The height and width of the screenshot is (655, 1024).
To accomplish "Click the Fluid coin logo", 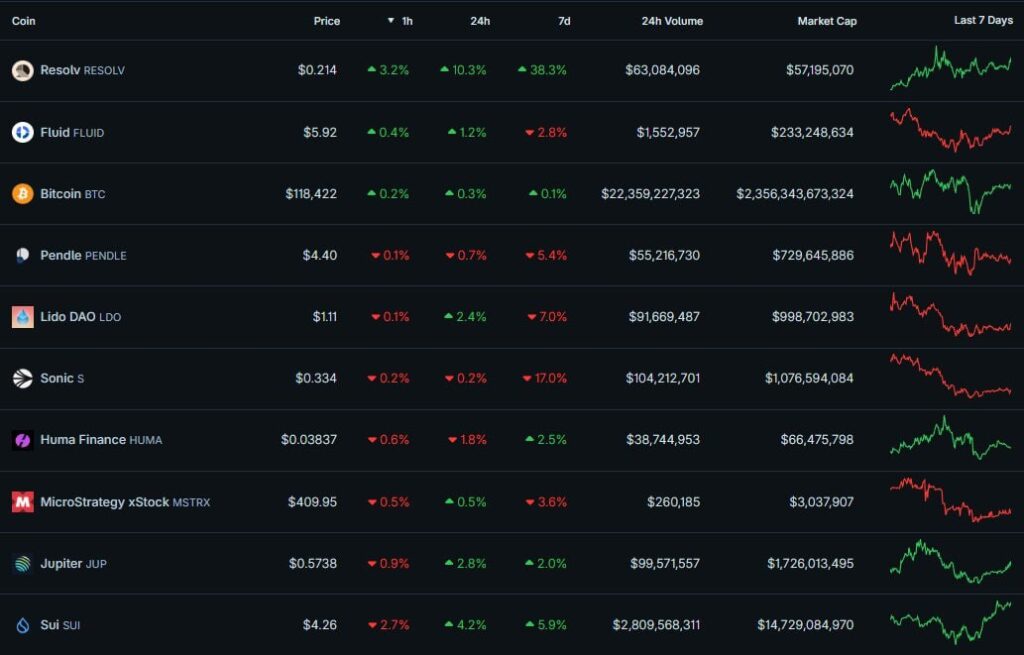I will pyautogui.click(x=21, y=132).
